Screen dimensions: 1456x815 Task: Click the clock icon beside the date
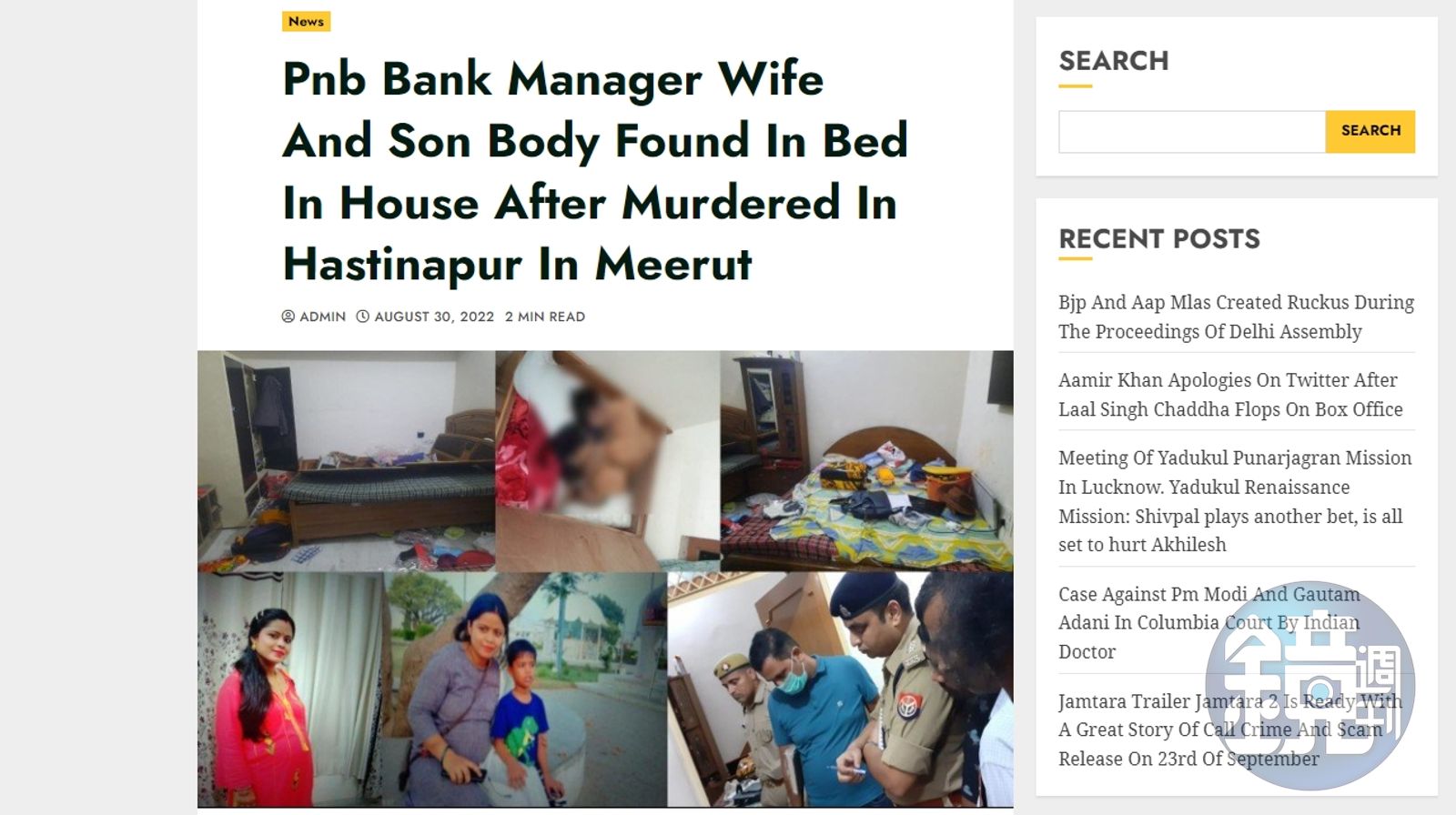[x=362, y=317]
